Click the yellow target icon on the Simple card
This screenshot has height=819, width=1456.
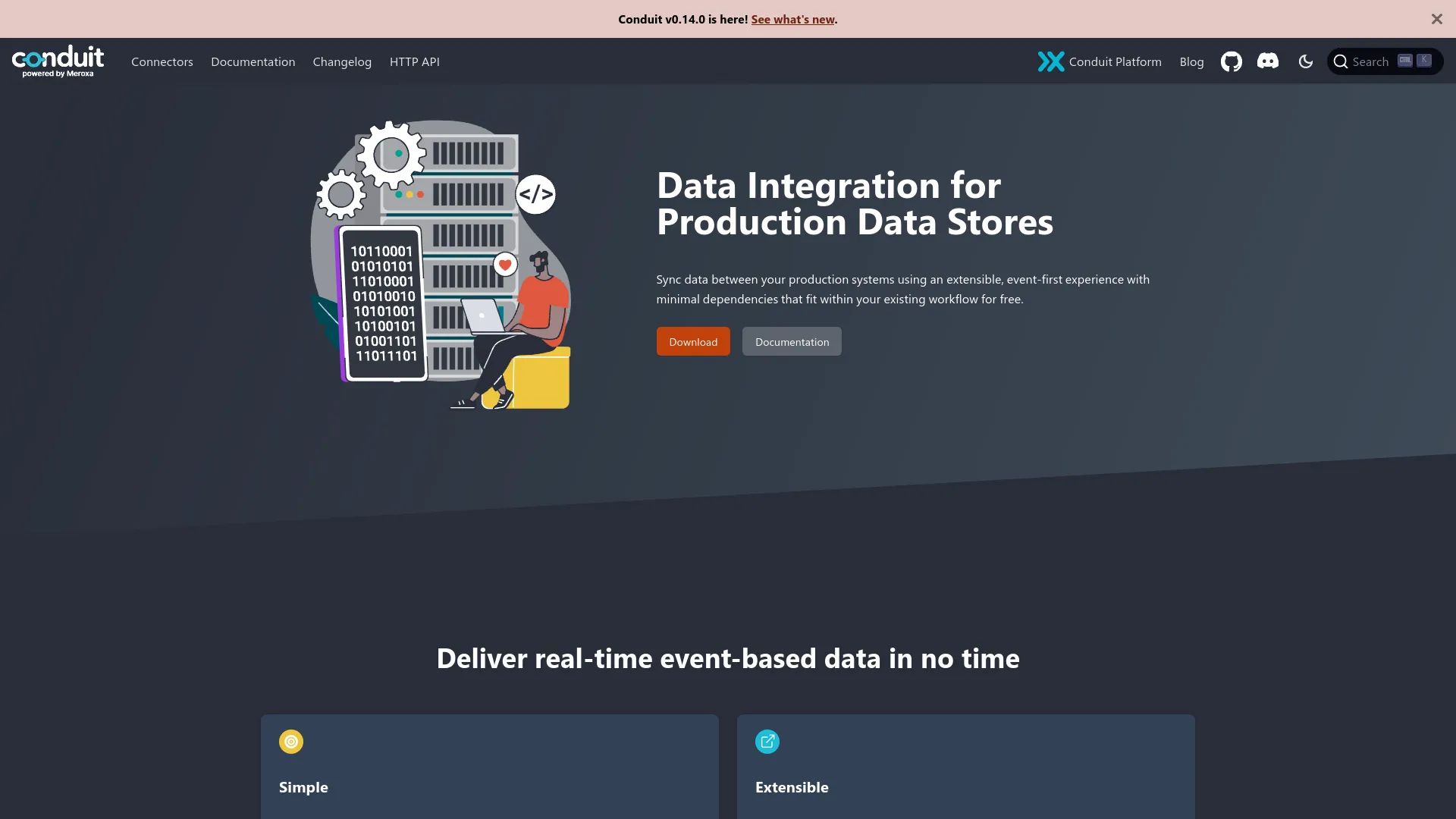click(x=291, y=742)
